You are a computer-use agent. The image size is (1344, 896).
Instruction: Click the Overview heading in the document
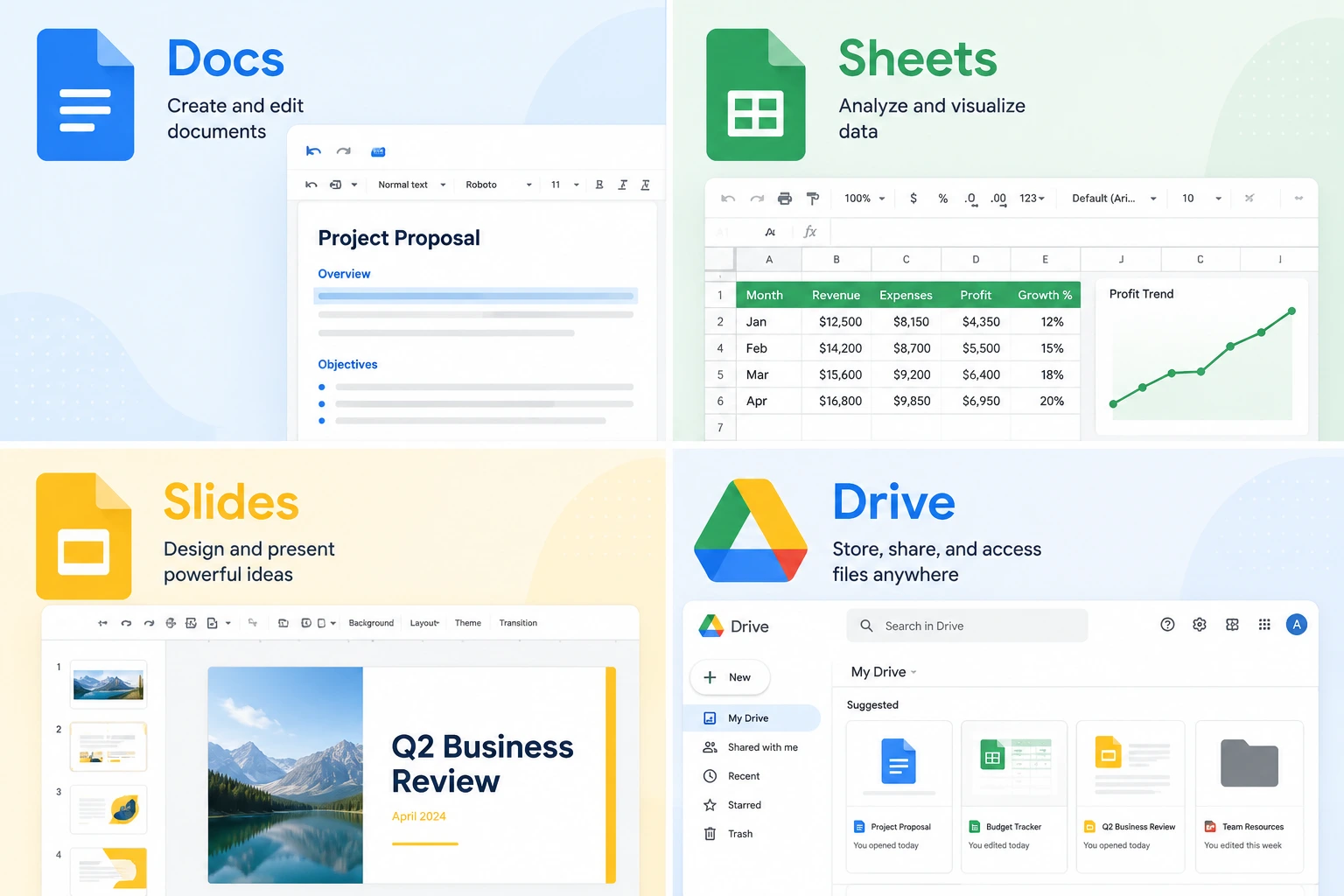tap(344, 274)
